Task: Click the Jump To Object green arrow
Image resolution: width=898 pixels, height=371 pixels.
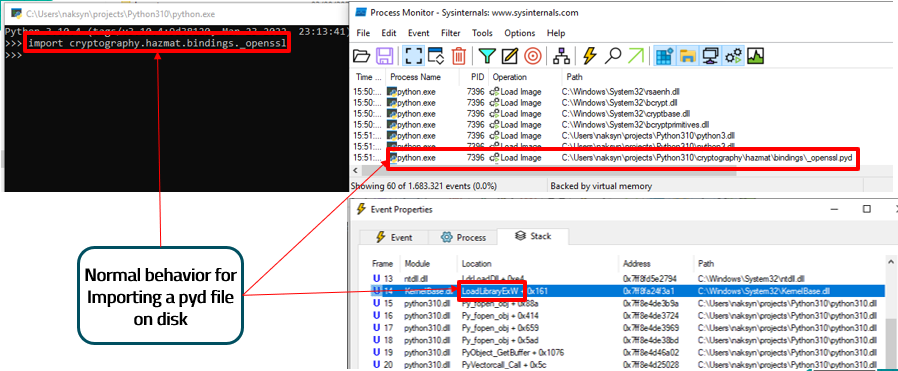Action: coord(636,56)
